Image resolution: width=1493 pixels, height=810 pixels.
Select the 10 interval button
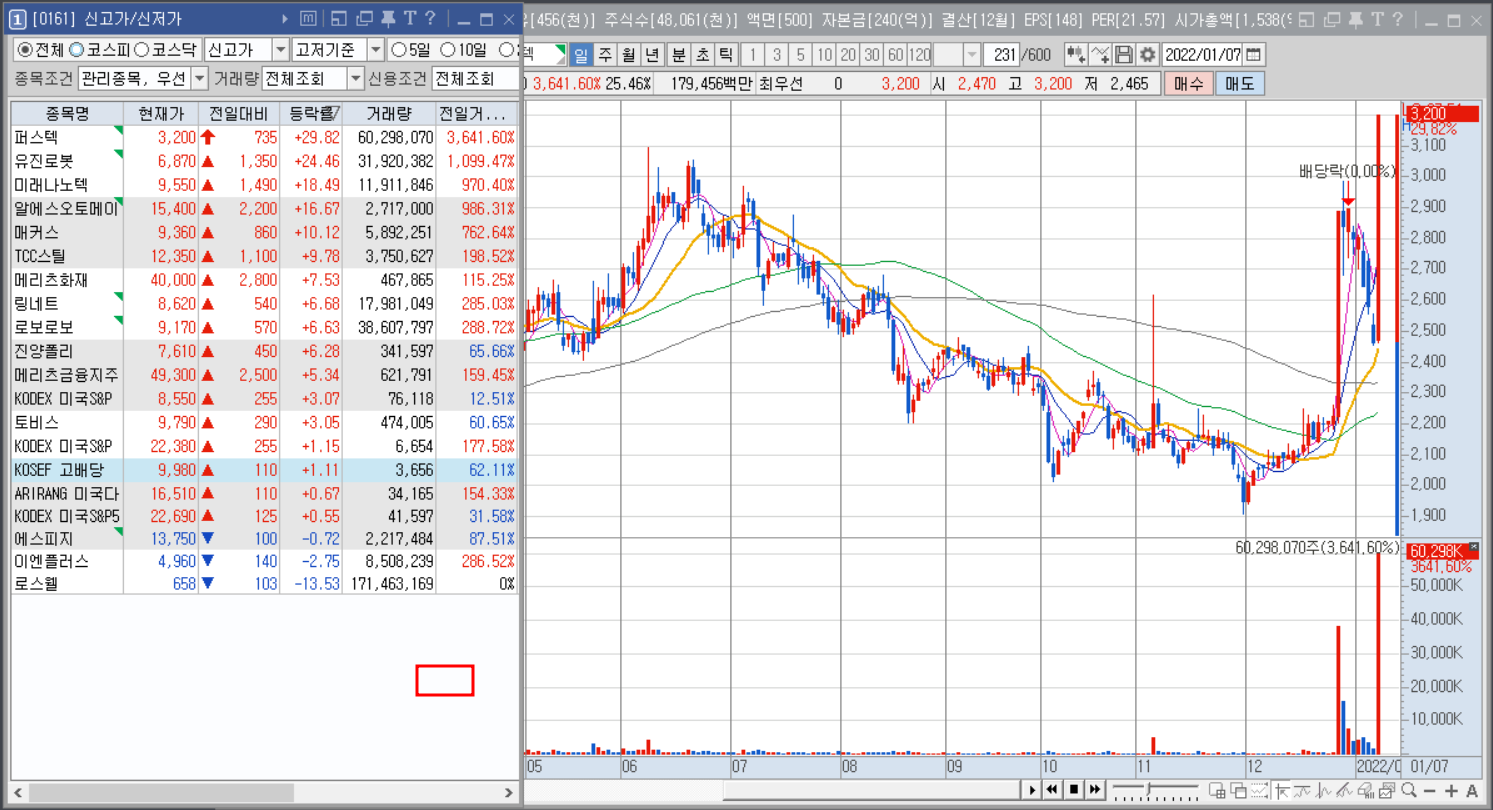coord(824,54)
